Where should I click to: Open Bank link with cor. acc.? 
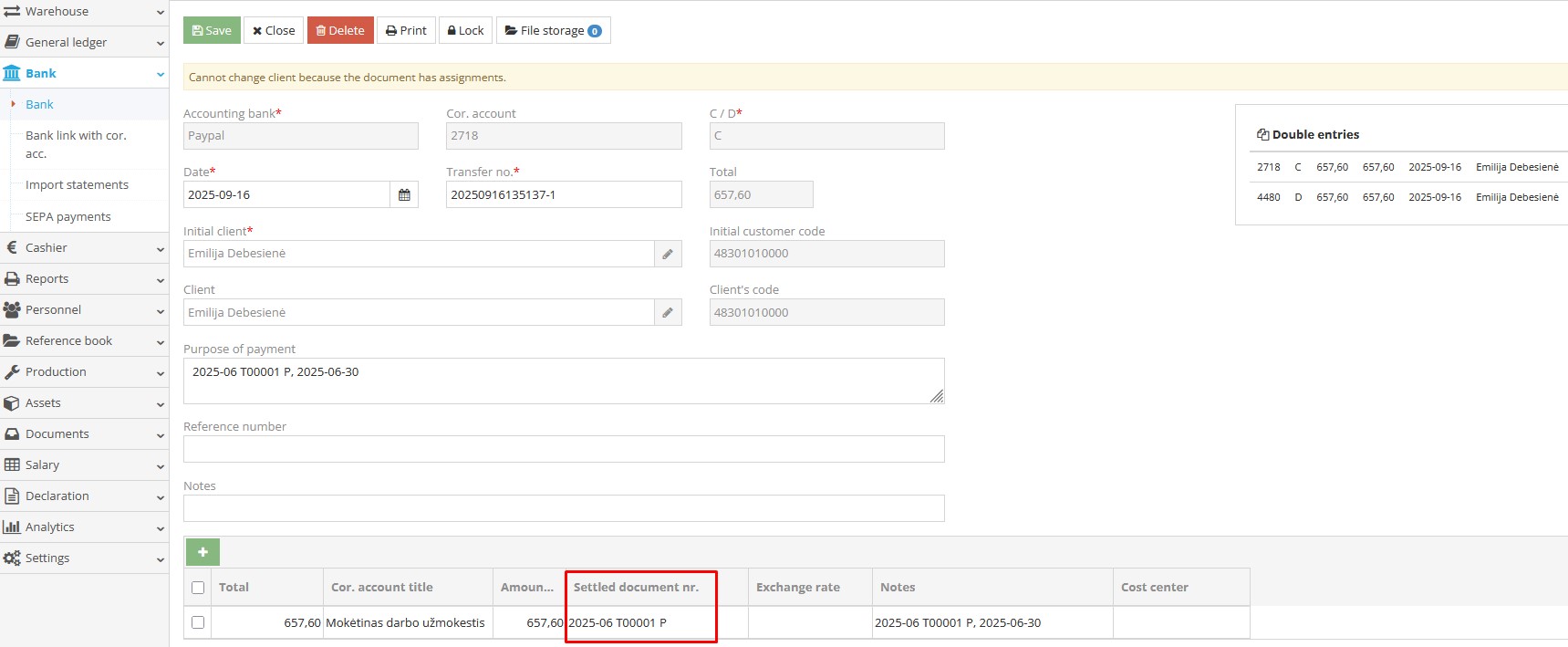click(x=76, y=144)
